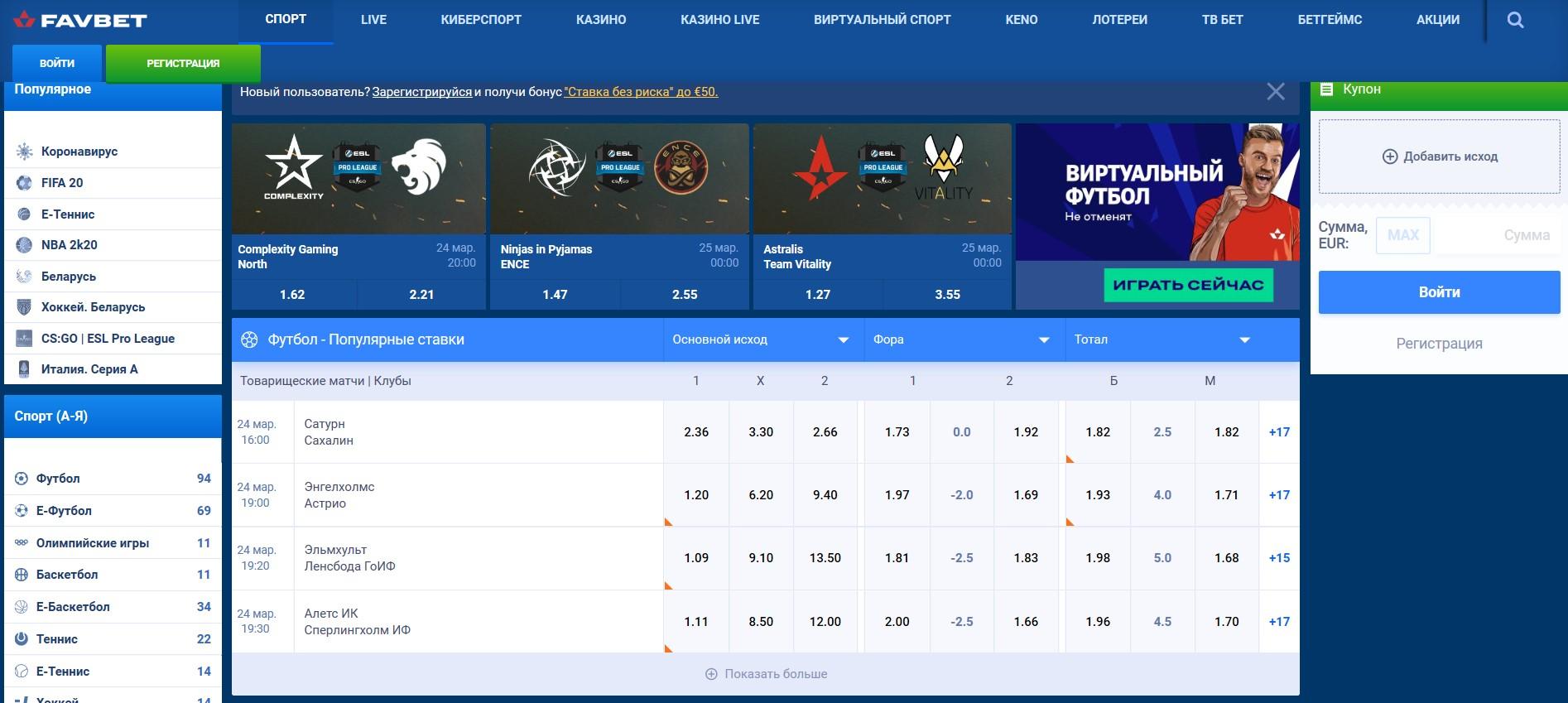Image resolution: width=1568 pixels, height=703 pixels.
Task: Click the ИГРАТЬ СЕЙЧАС button
Action: coord(1188,285)
